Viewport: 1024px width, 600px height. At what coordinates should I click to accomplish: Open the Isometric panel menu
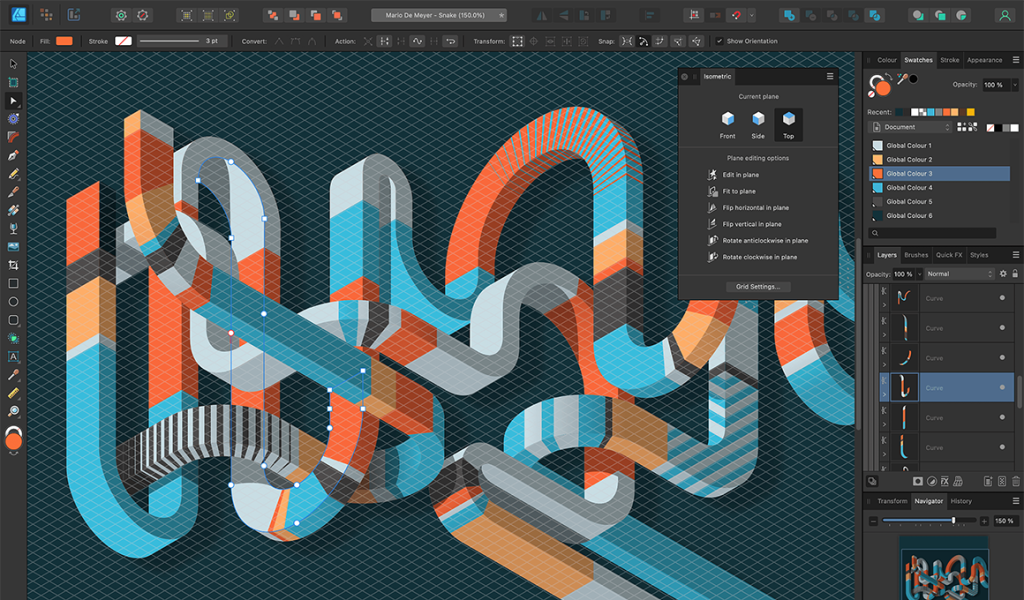coord(830,76)
